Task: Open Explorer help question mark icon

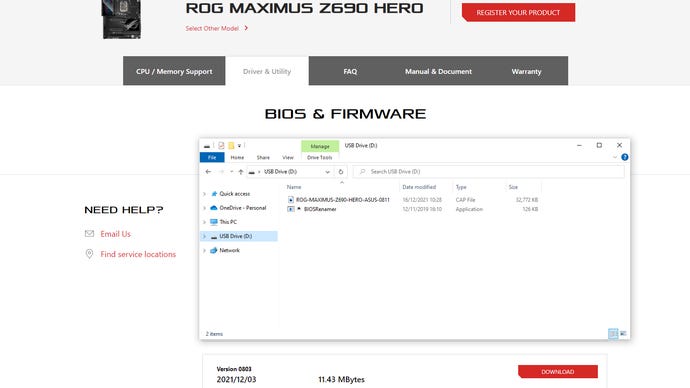Action: (624, 157)
